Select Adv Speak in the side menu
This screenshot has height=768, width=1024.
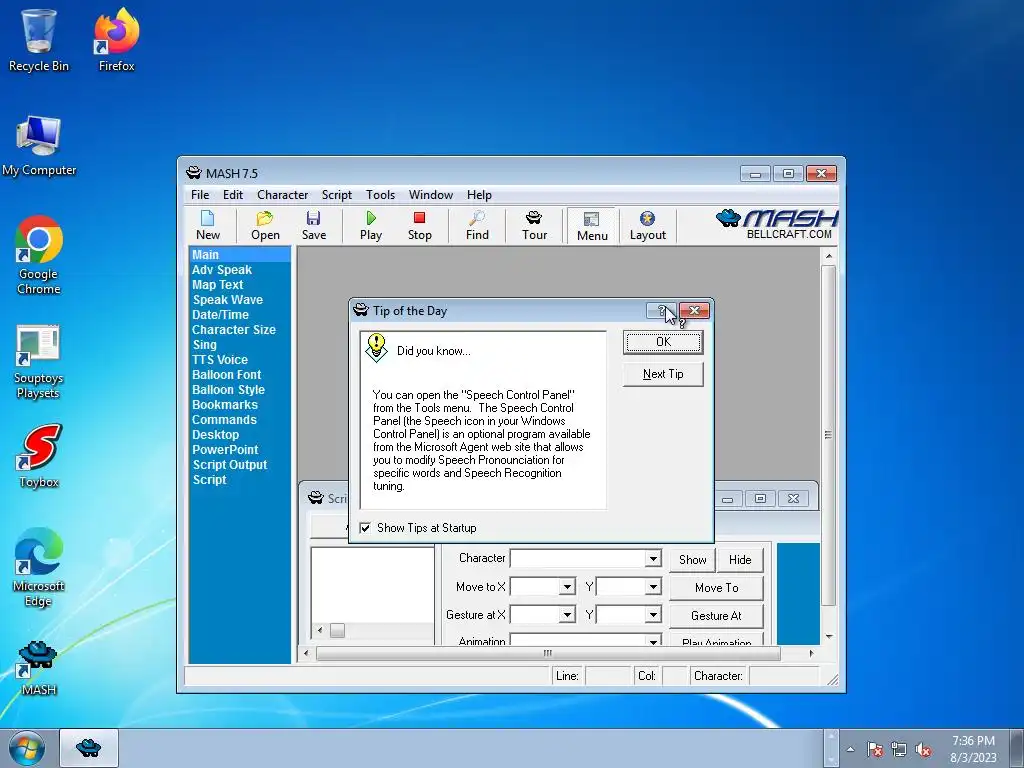click(x=221, y=270)
